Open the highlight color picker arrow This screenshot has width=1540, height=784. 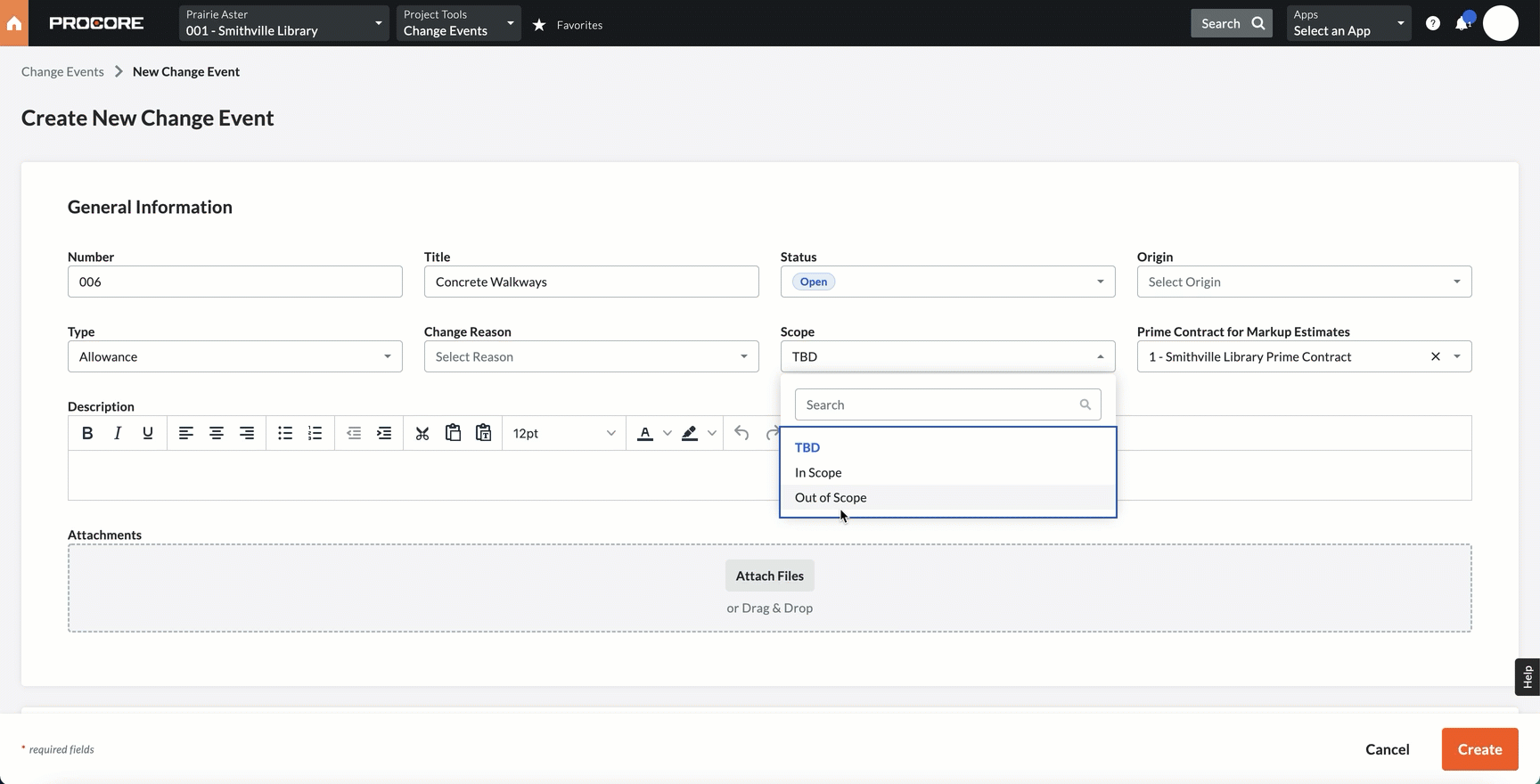point(711,433)
